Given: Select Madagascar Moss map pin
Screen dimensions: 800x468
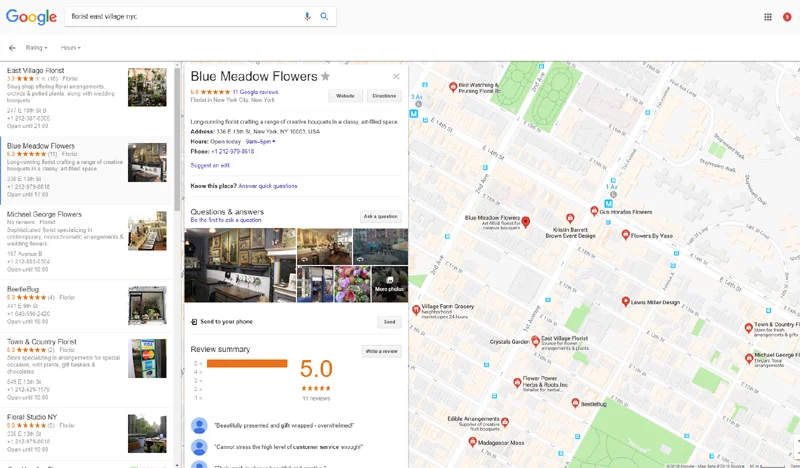Looking at the screenshot, I should coord(472,442).
